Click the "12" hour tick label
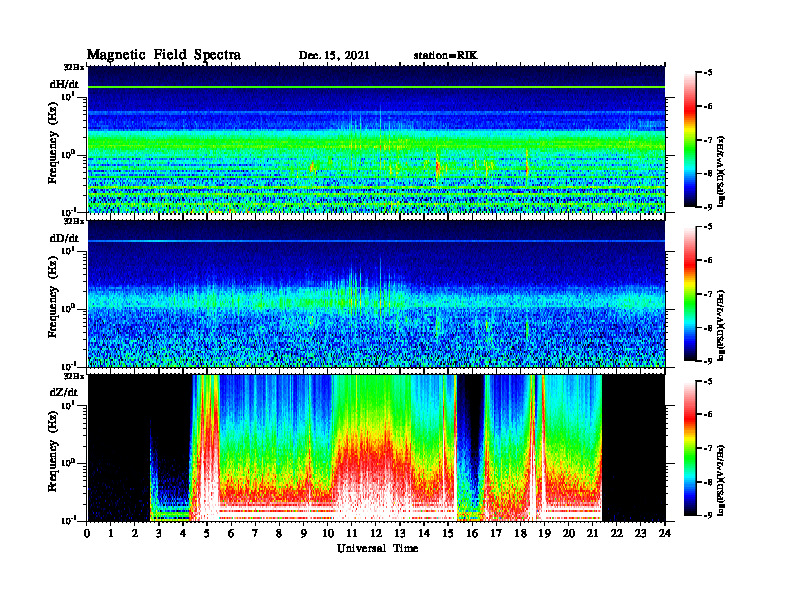The width and height of the screenshot is (792, 612). coord(376,534)
